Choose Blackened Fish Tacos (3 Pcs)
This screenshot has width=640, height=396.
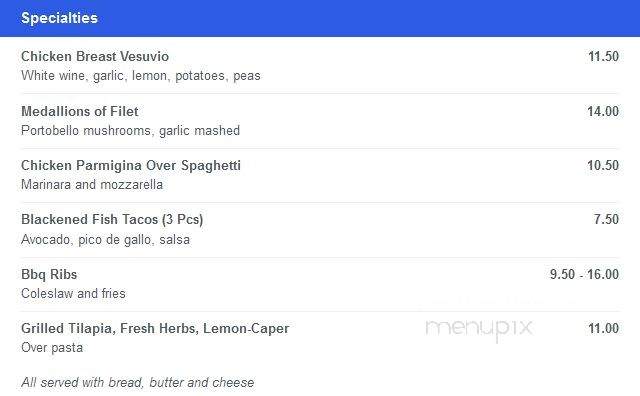(x=112, y=220)
